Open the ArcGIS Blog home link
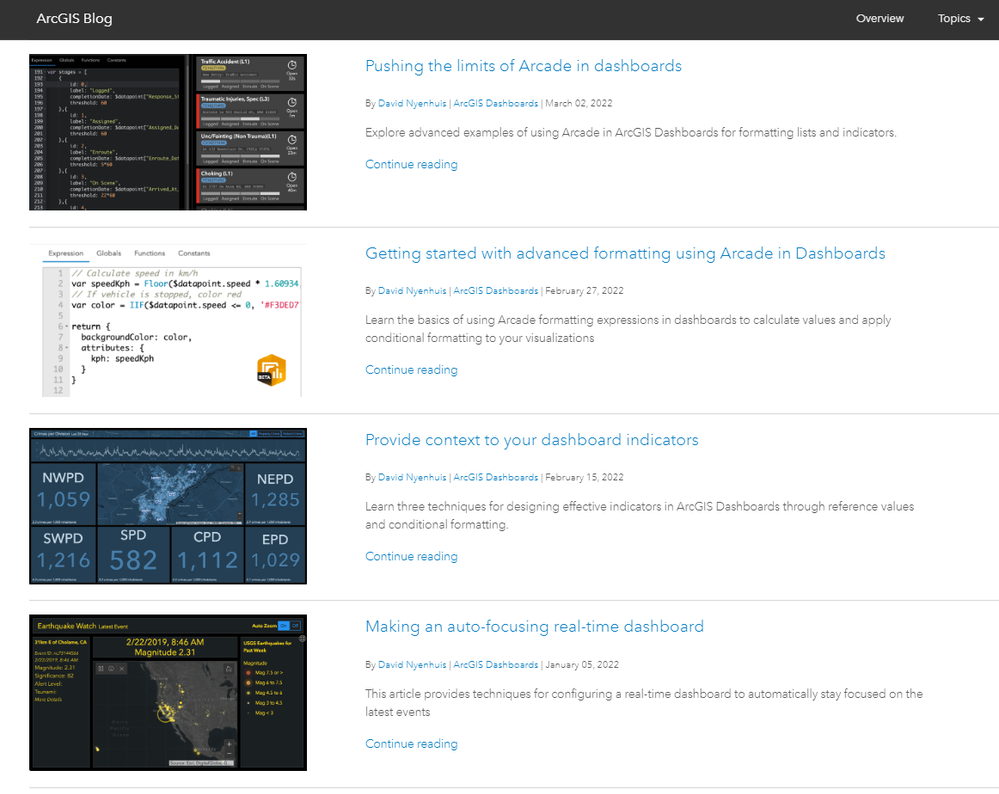999x794 pixels. (x=74, y=18)
